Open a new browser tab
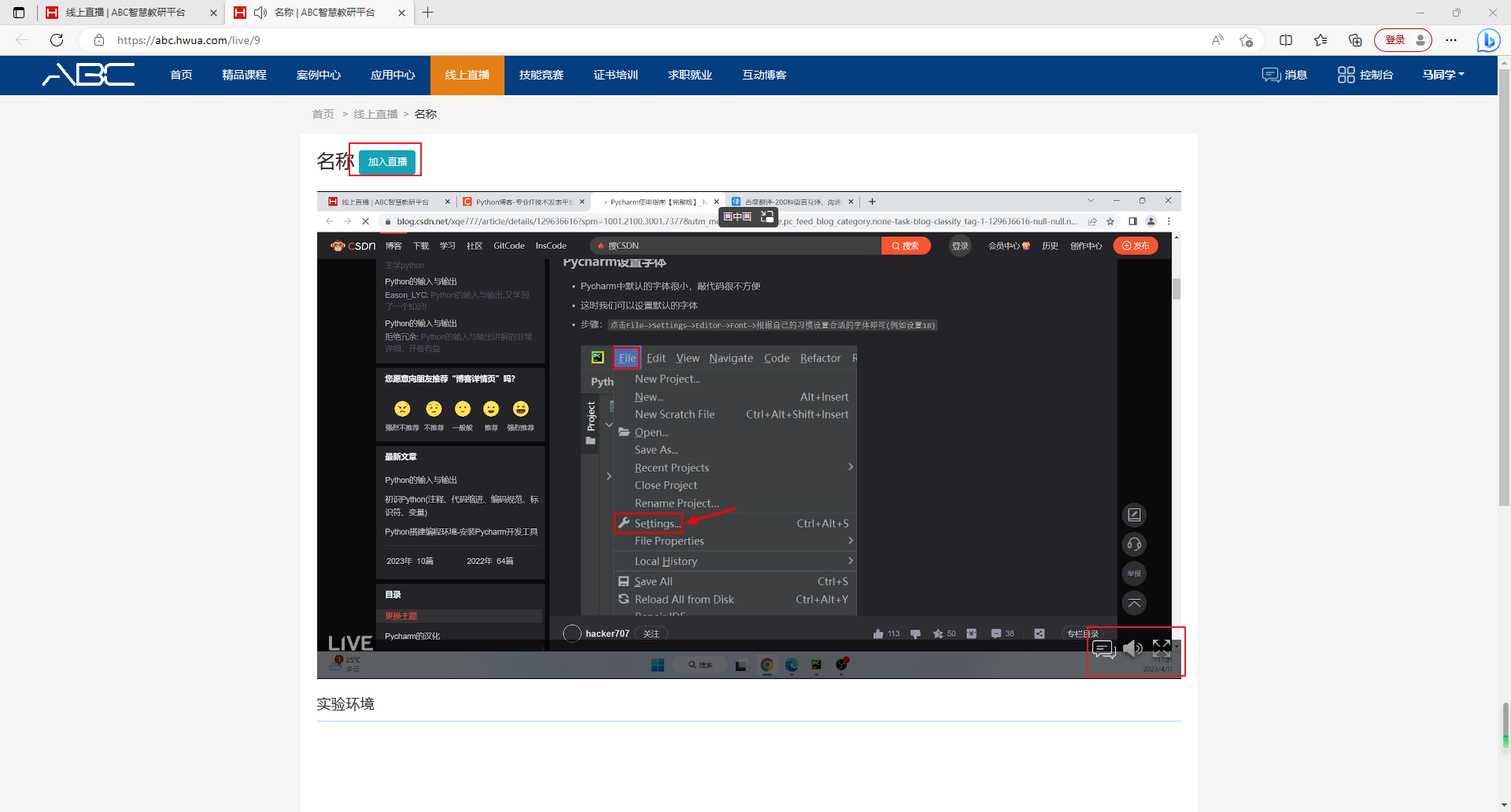1511x812 pixels. point(427,13)
